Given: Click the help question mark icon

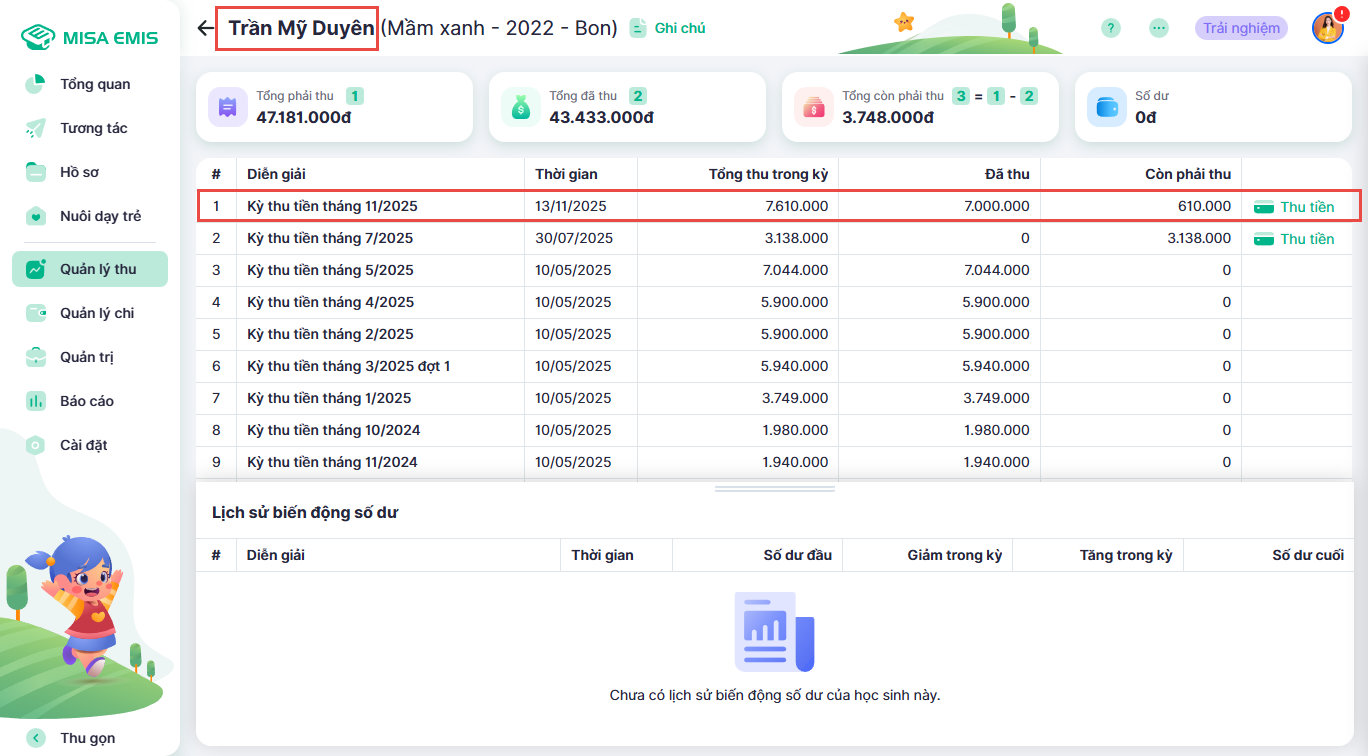Looking at the screenshot, I should click(1110, 28).
